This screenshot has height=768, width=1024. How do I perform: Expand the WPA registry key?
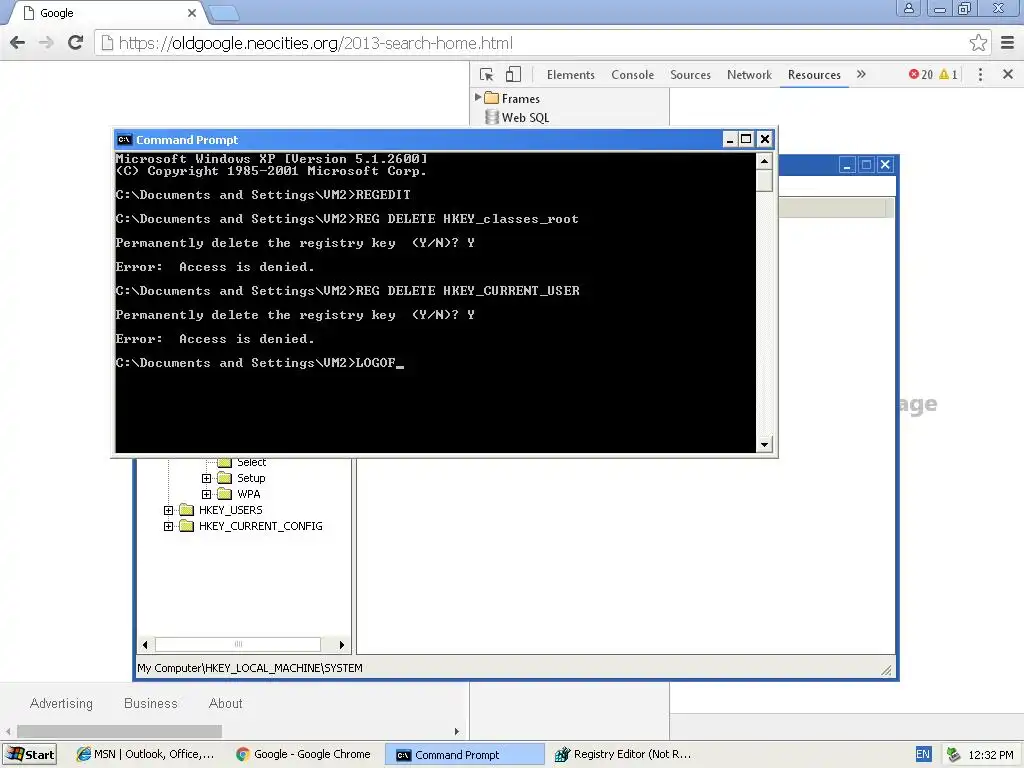[x=206, y=494]
